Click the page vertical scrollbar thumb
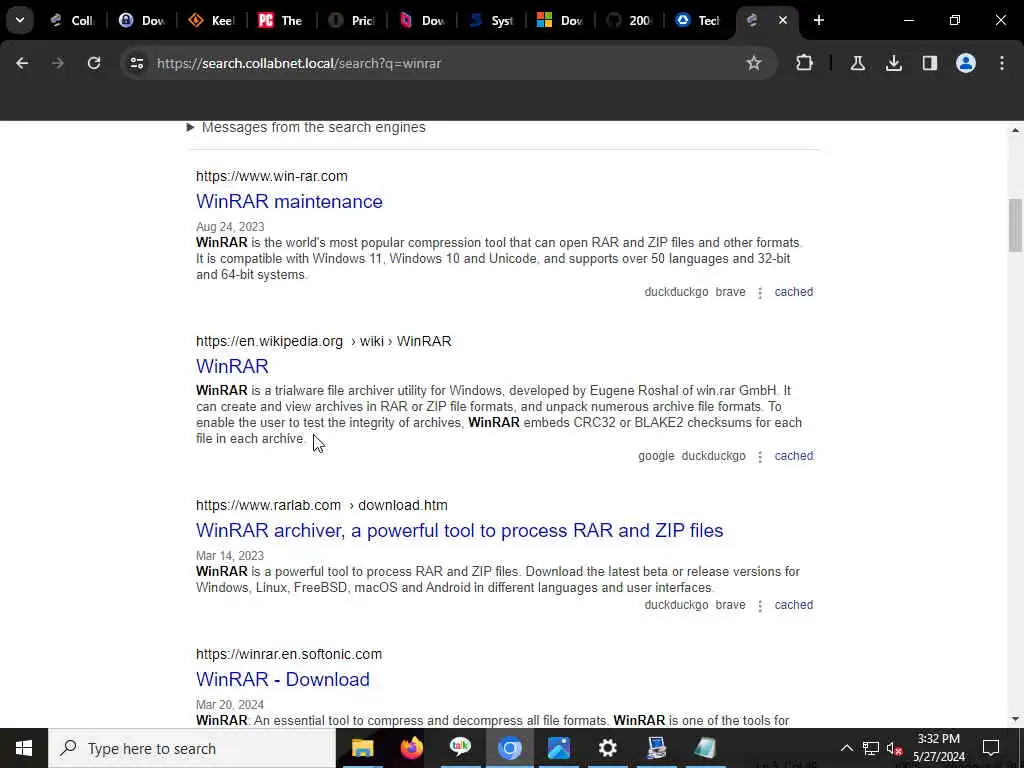 pyautogui.click(x=1015, y=225)
